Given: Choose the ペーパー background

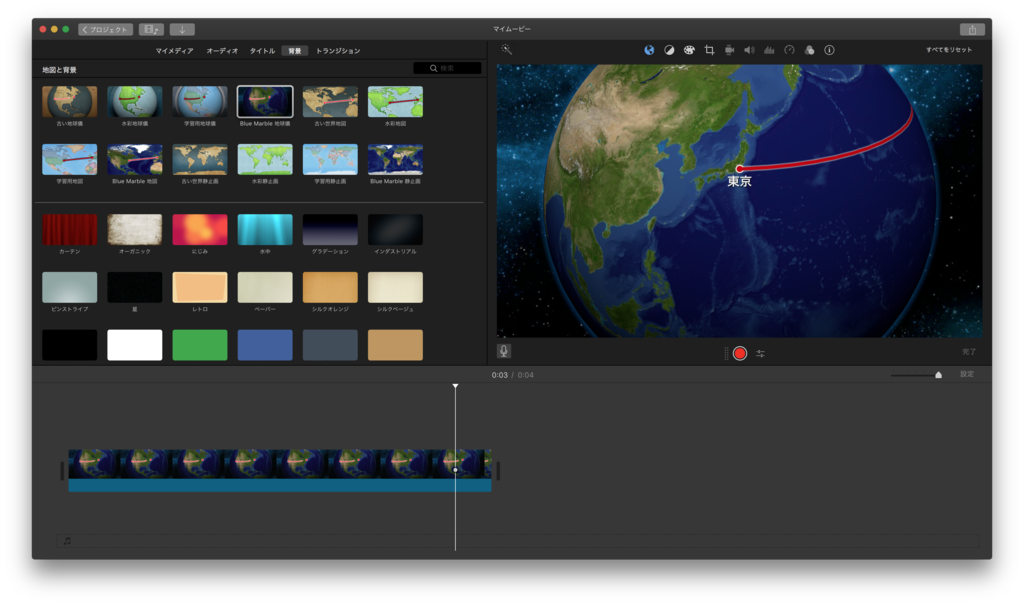Looking at the screenshot, I should [x=265, y=287].
